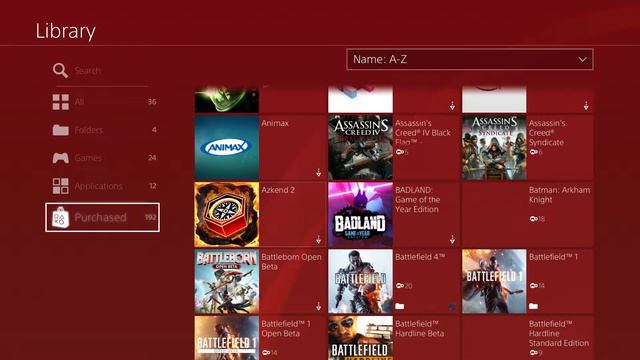The image size is (640, 360).
Task: Choose the Games menu label
Action: coord(88,158)
